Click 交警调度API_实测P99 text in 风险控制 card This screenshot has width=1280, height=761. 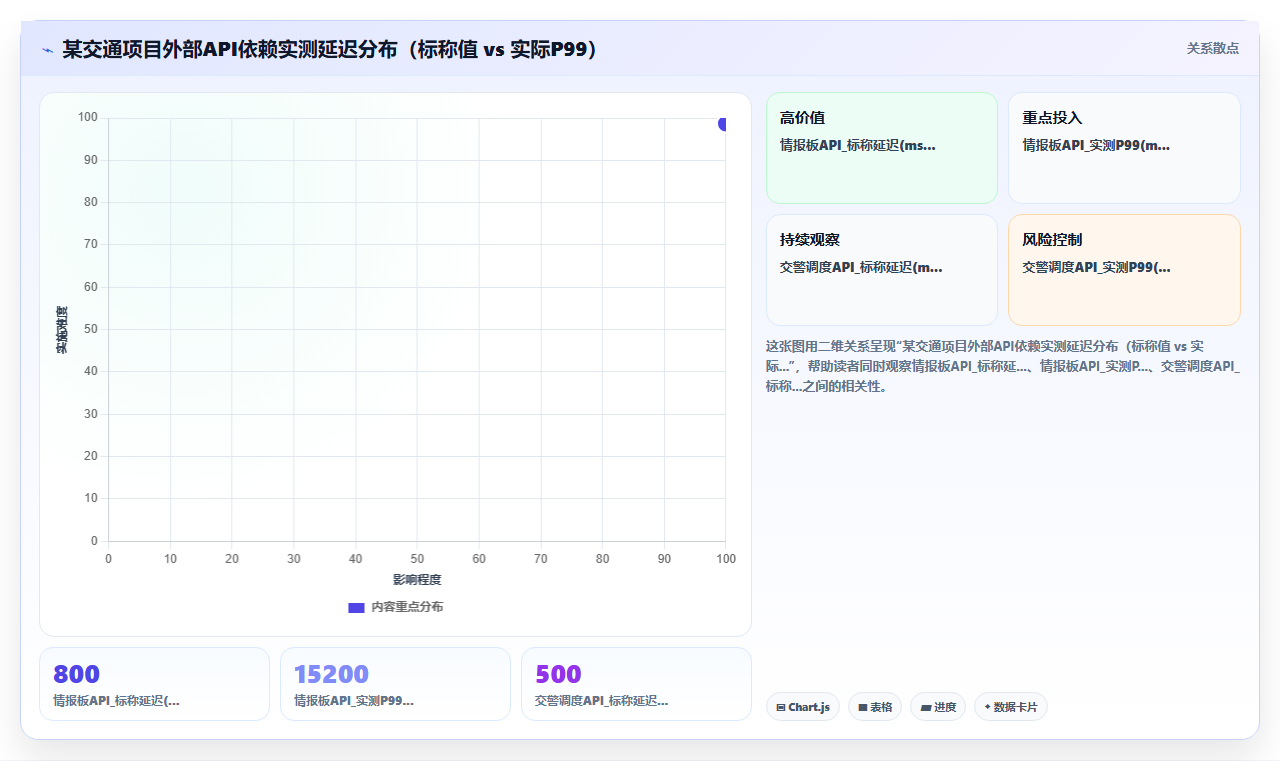(1096, 267)
